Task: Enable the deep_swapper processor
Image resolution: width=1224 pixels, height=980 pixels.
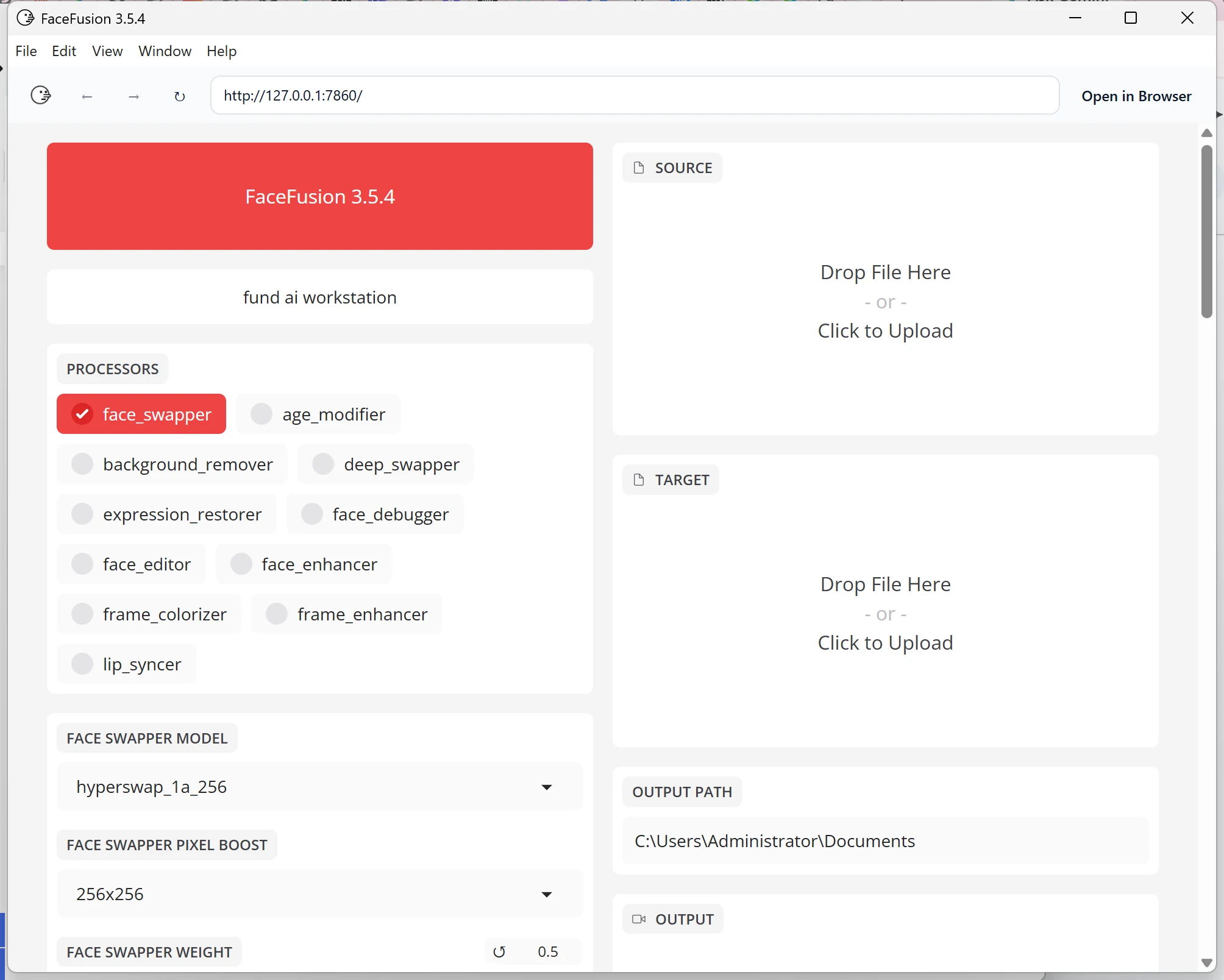Action: click(x=386, y=464)
